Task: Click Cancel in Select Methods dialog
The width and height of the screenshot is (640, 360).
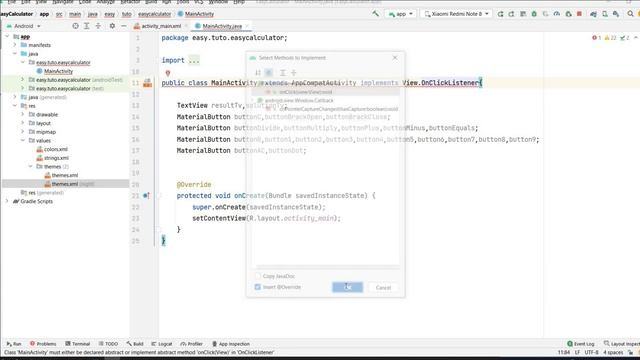Action: click(383, 287)
